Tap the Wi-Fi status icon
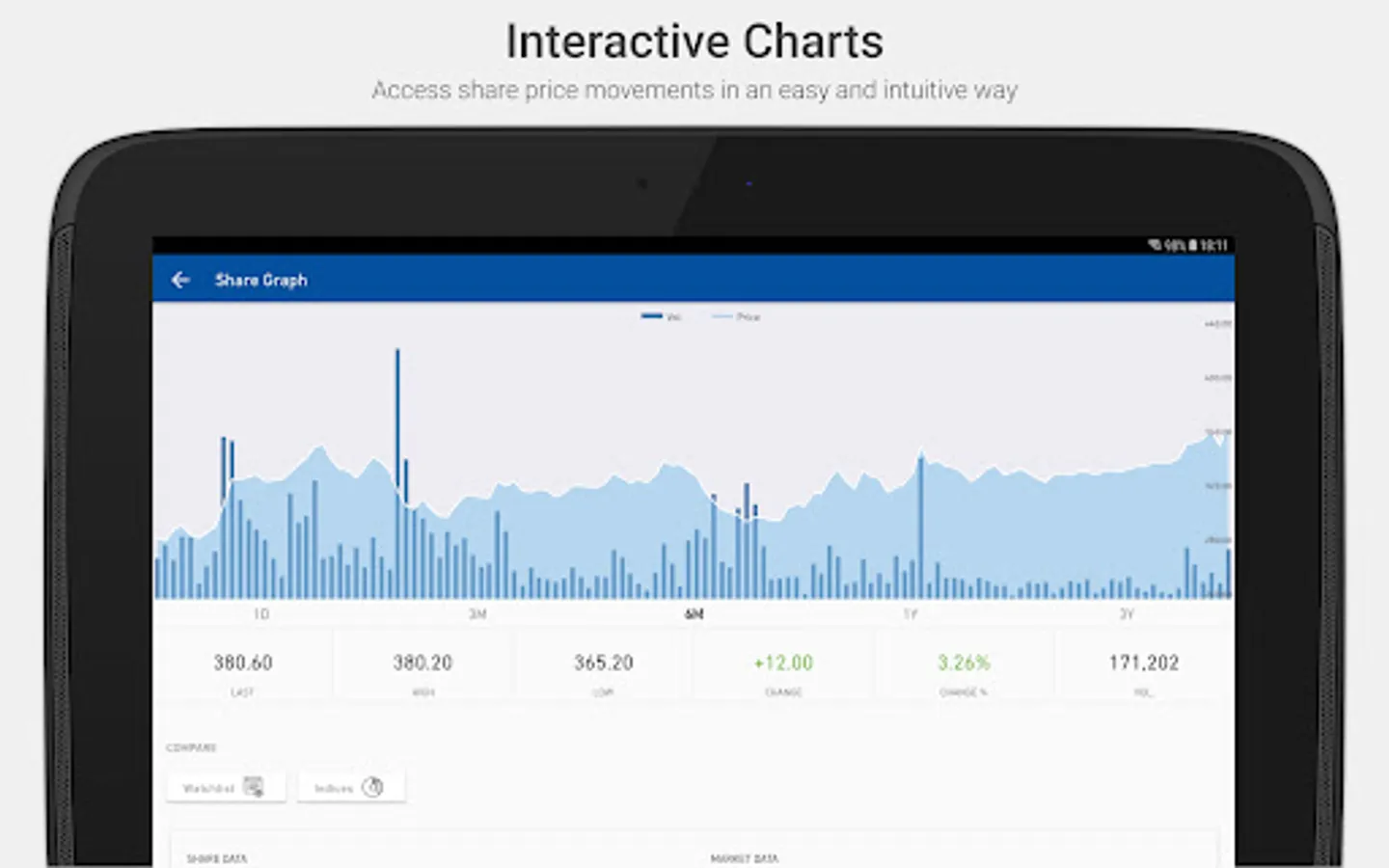1389x868 pixels. tap(1154, 245)
